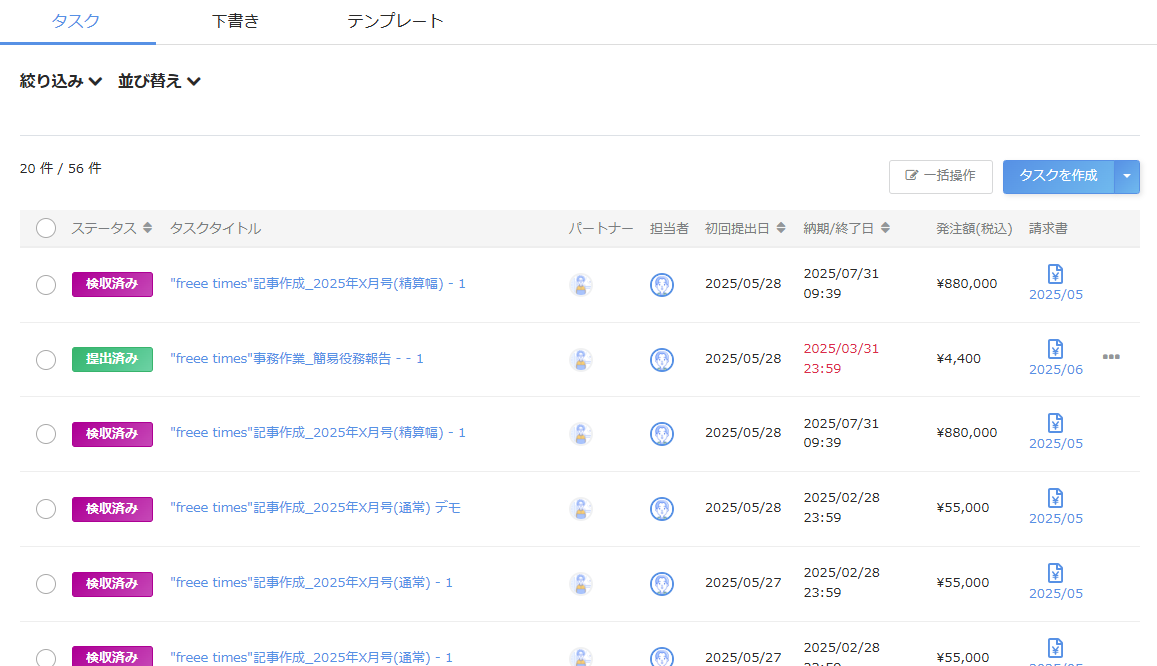Click partner avatar in デモ task row
The height and width of the screenshot is (666, 1157).
coord(581,509)
